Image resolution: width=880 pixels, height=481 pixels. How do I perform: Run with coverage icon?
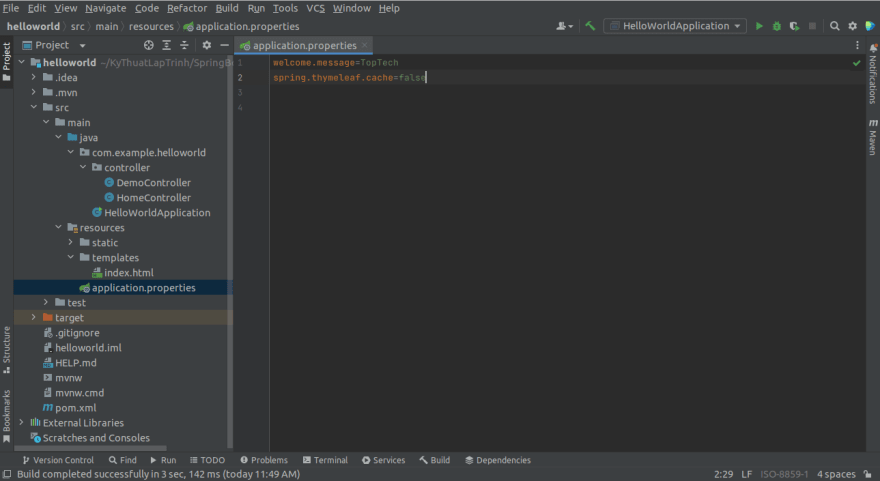(x=794, y=26)
